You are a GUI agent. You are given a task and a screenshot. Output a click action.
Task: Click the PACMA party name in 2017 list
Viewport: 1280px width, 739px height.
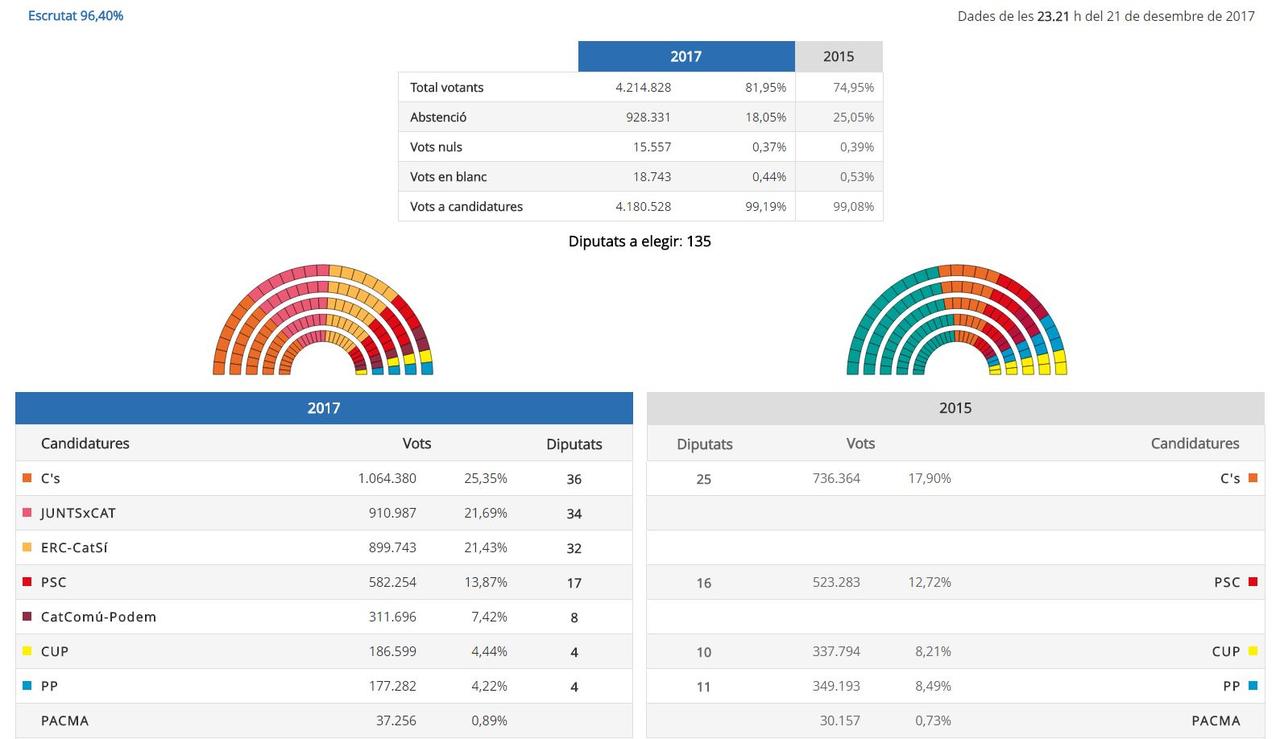tap(65, 720)
